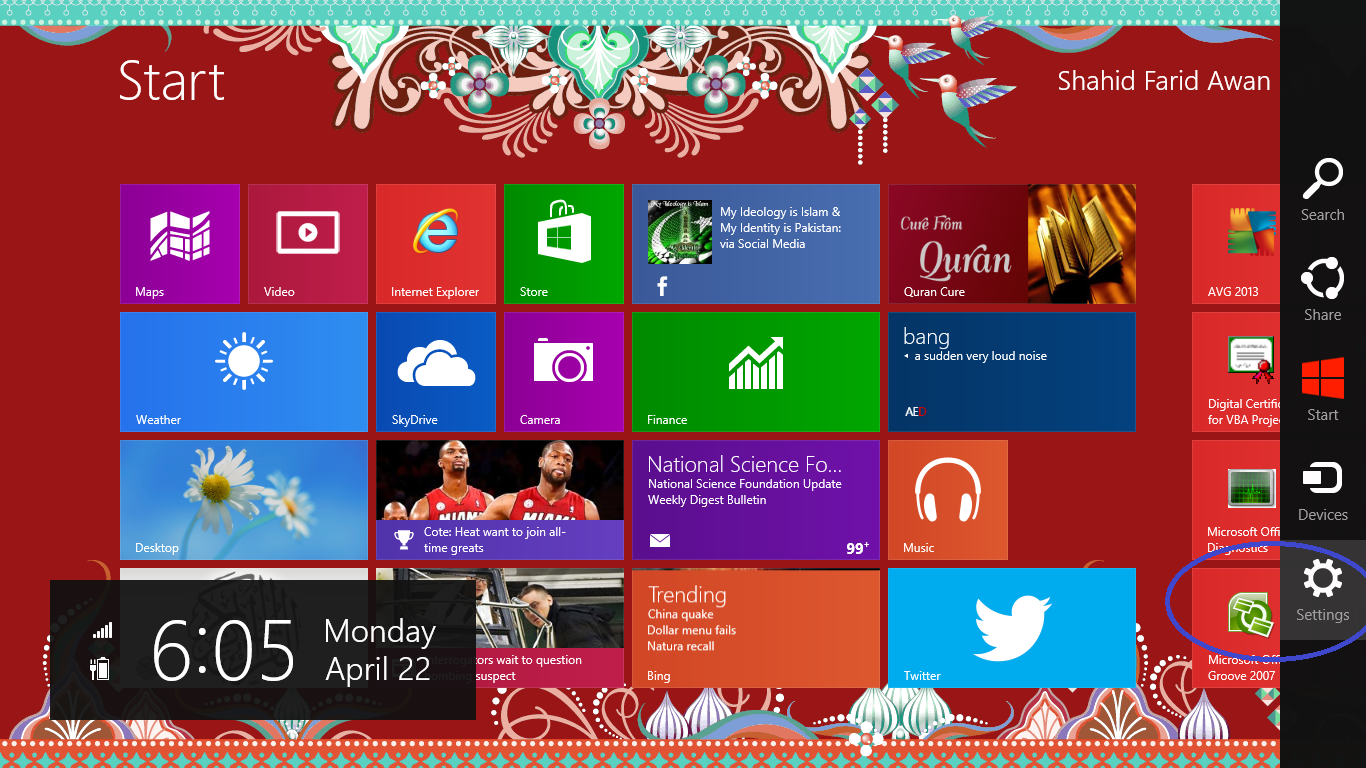Screen dimensions: 1366x768
Task: Launch the Video app
Action: click(x=307, y=243)
